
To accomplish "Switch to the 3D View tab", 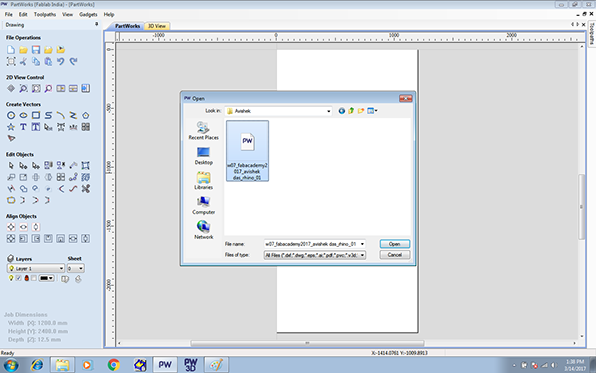I will click(x=157, y=26).
